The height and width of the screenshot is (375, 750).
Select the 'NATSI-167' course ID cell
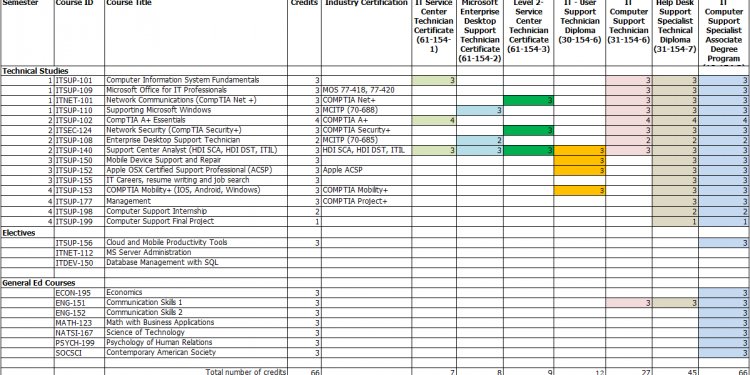click(x=79, y=333)
